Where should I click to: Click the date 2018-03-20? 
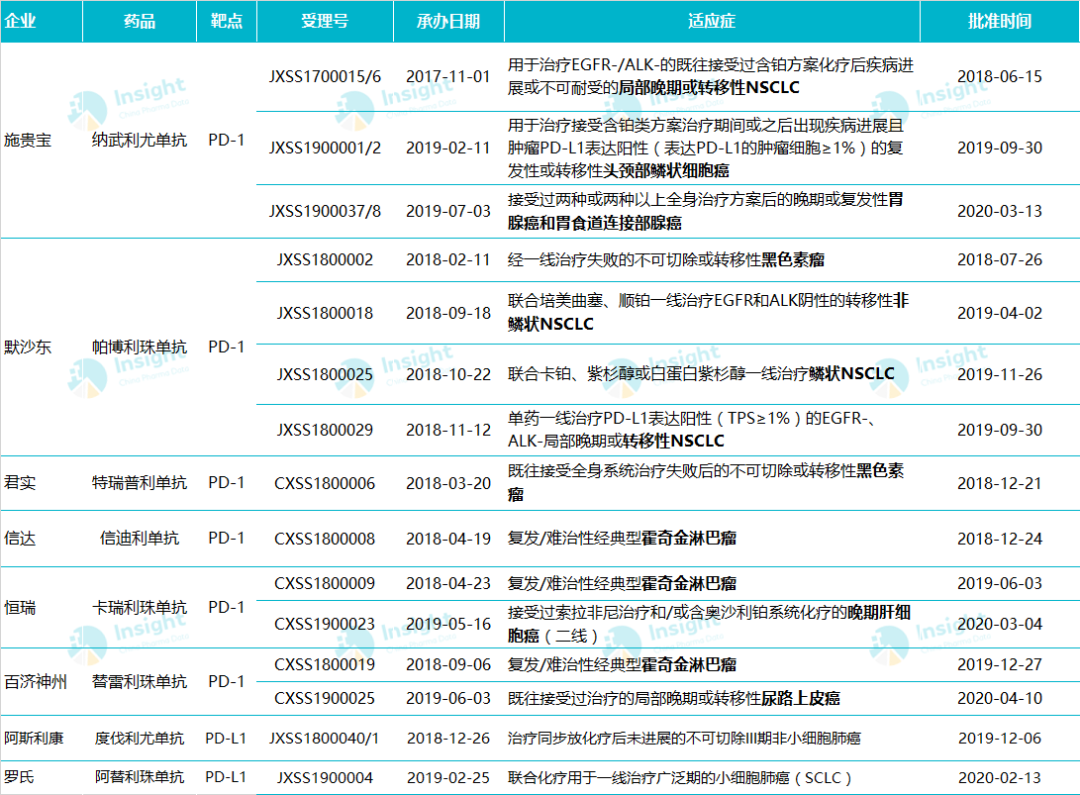click(448, 484)
